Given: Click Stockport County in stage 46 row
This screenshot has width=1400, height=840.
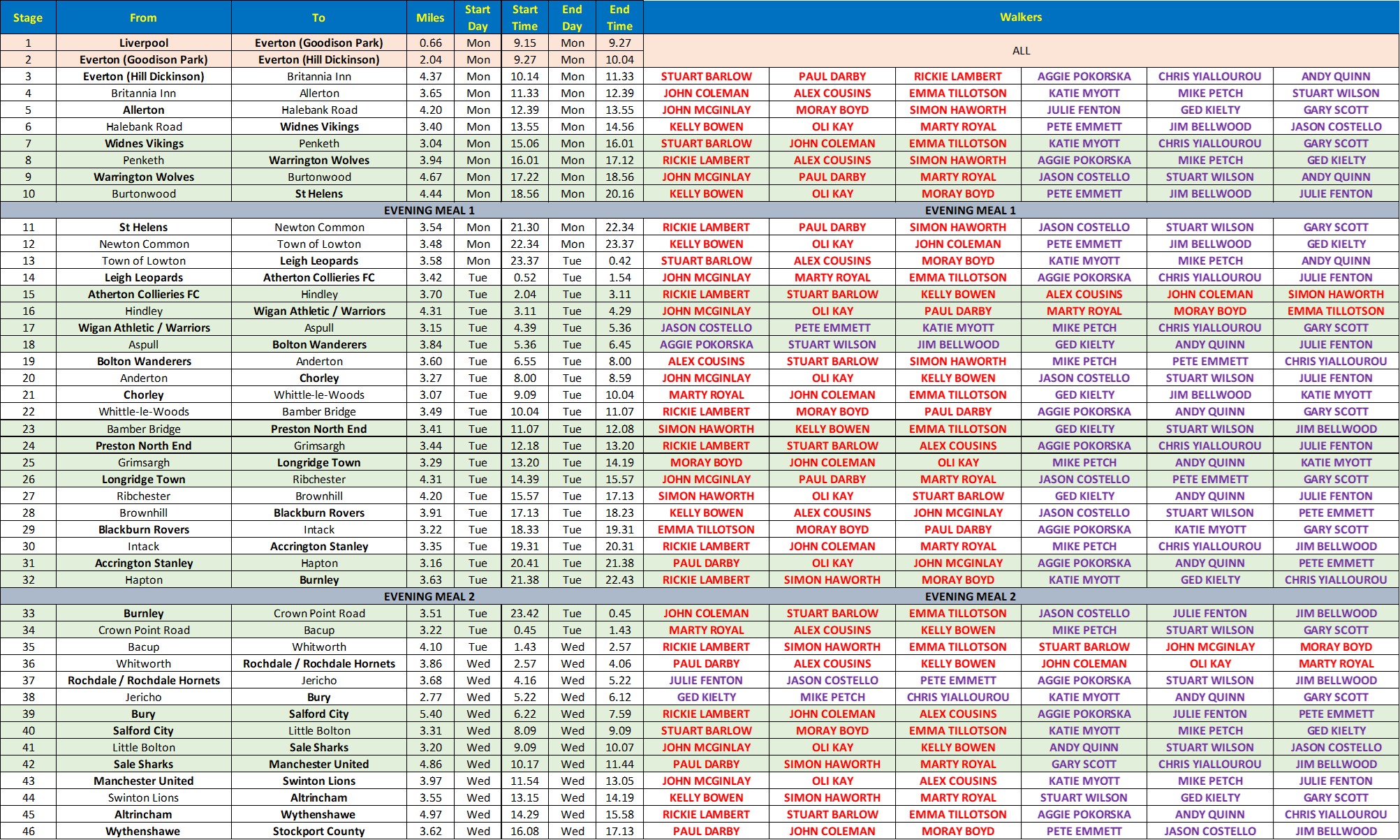Looking at the screenshot, I should (319, 831).
